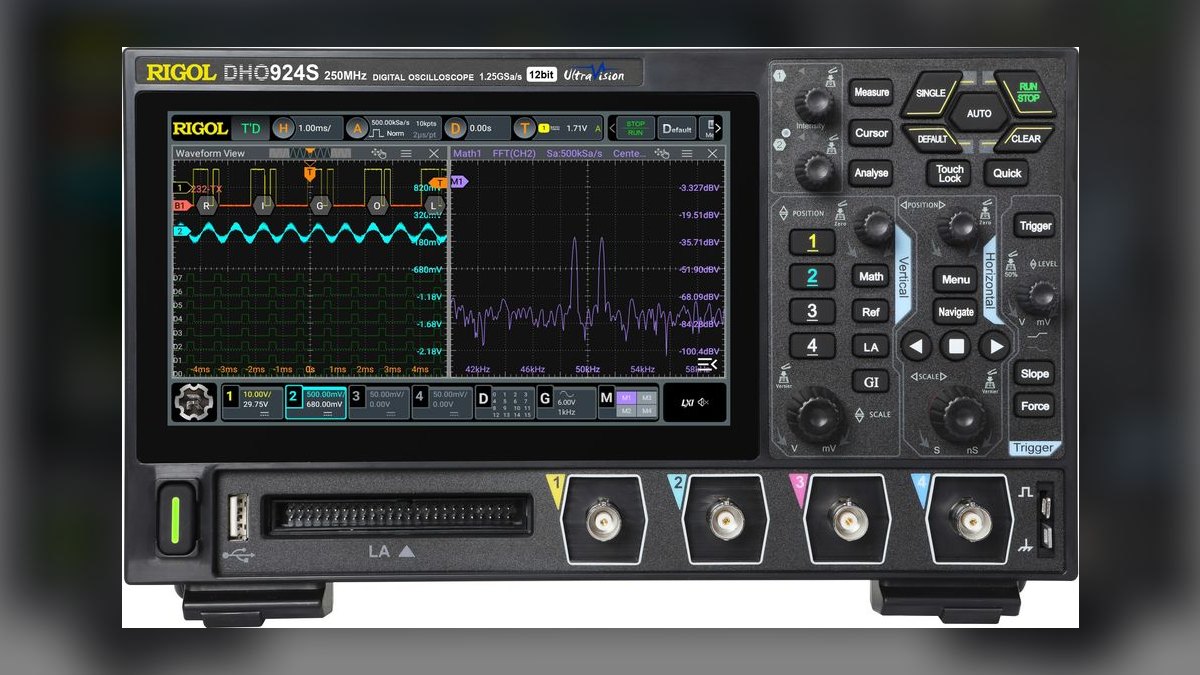
Task: Toggle the on-screen STOP RUN button
Action: pos(635,127)
